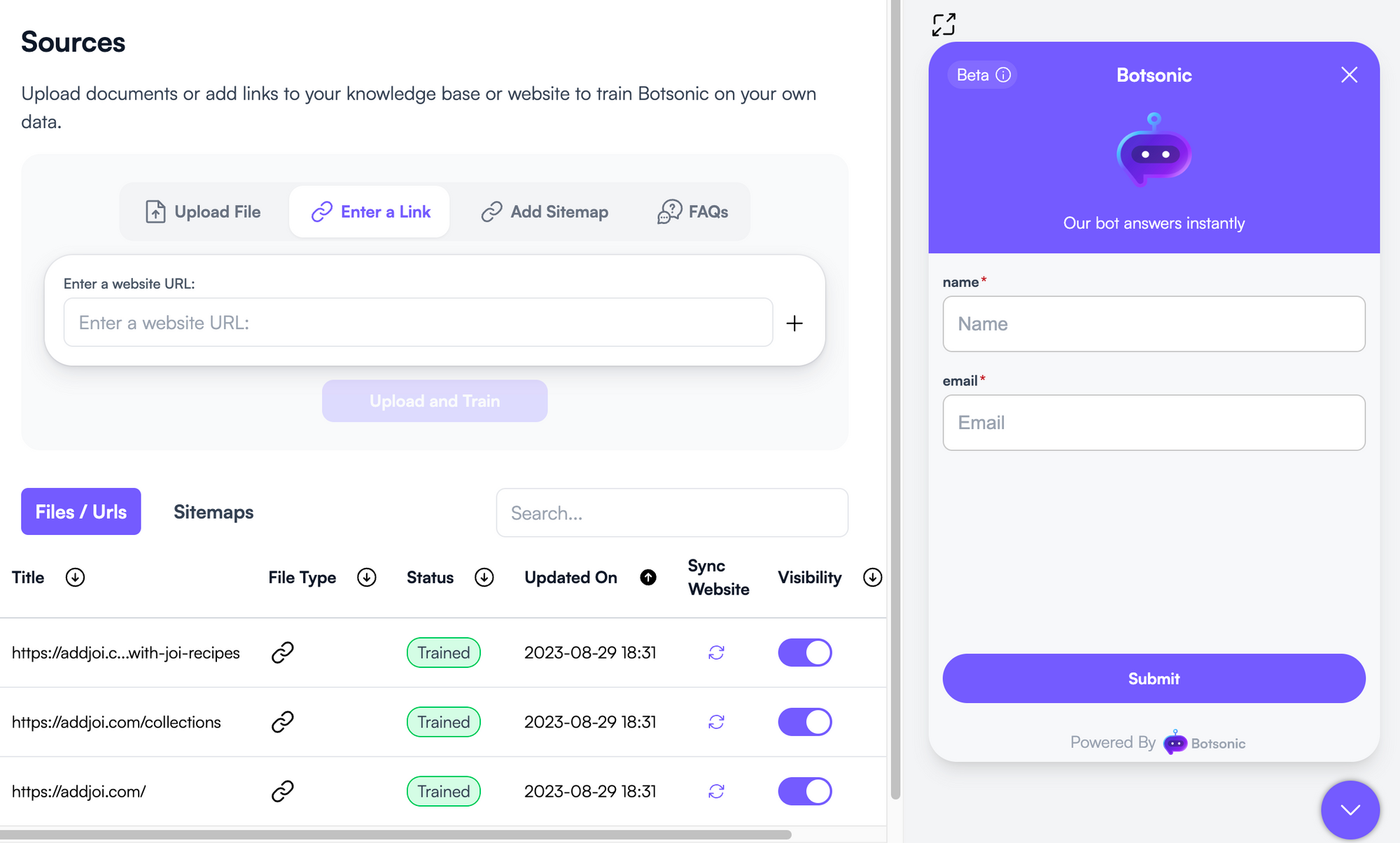
Task: Toggle visibility for addjoi.com/collections row
Action: coord(806,720)
